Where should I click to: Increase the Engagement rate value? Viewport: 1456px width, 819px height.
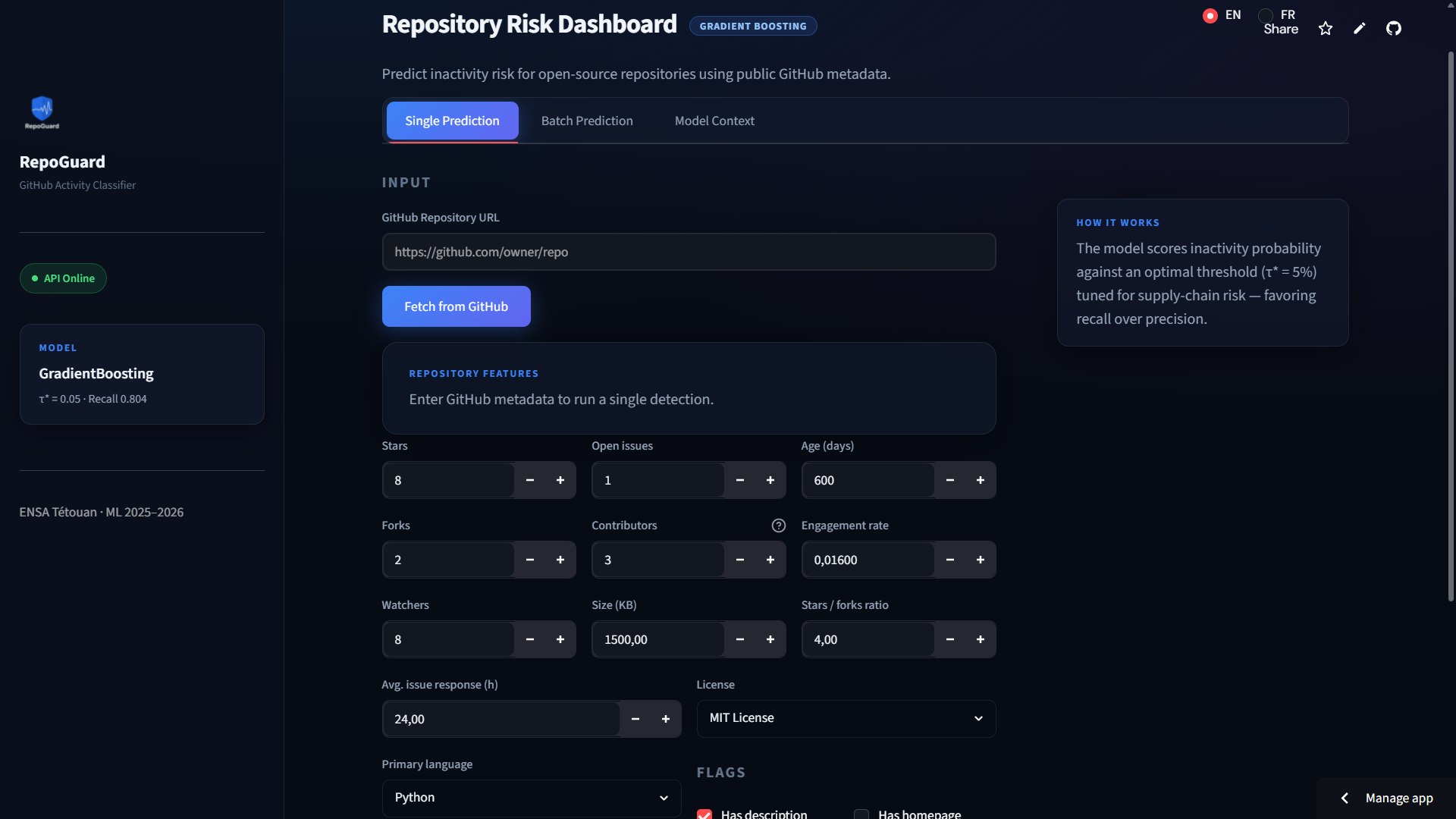pyautogui.click(x=981, y=560)
